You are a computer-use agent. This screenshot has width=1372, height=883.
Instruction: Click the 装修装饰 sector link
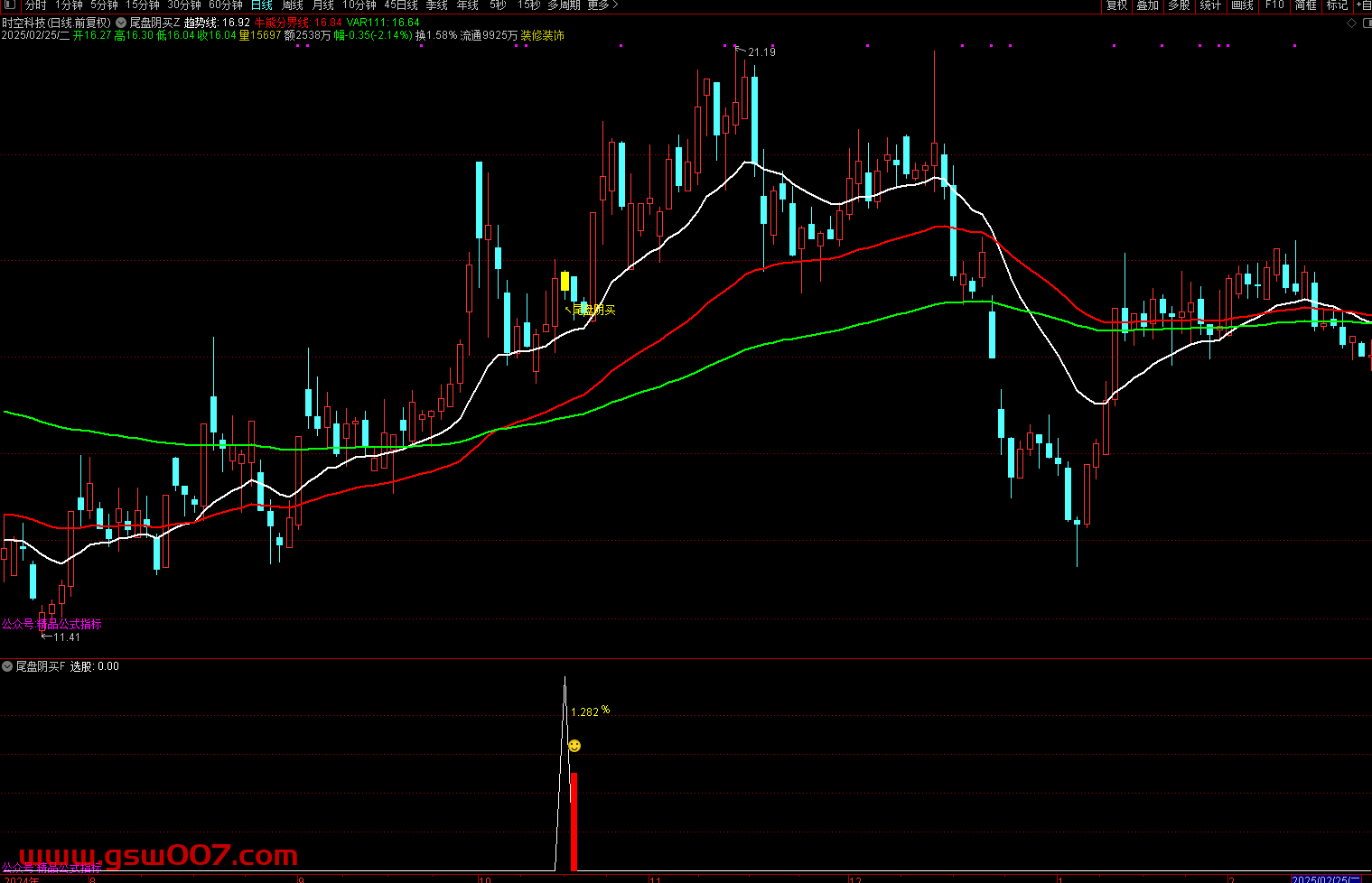[542, 35]
